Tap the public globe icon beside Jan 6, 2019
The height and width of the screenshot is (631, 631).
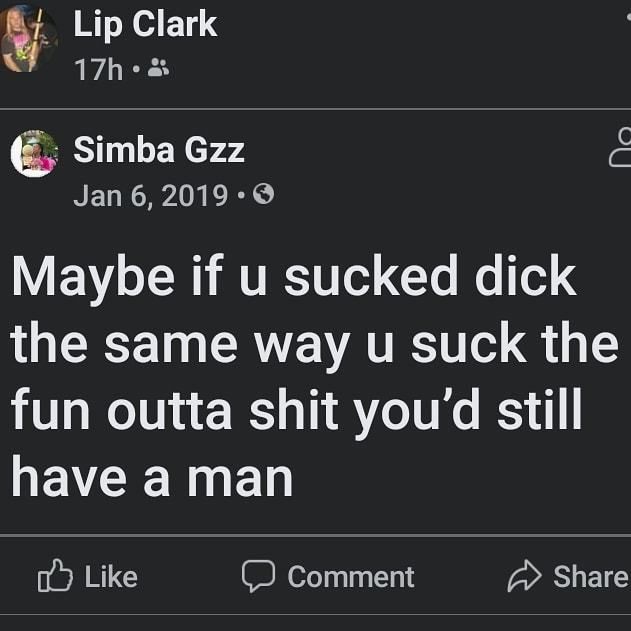(264, 194)
